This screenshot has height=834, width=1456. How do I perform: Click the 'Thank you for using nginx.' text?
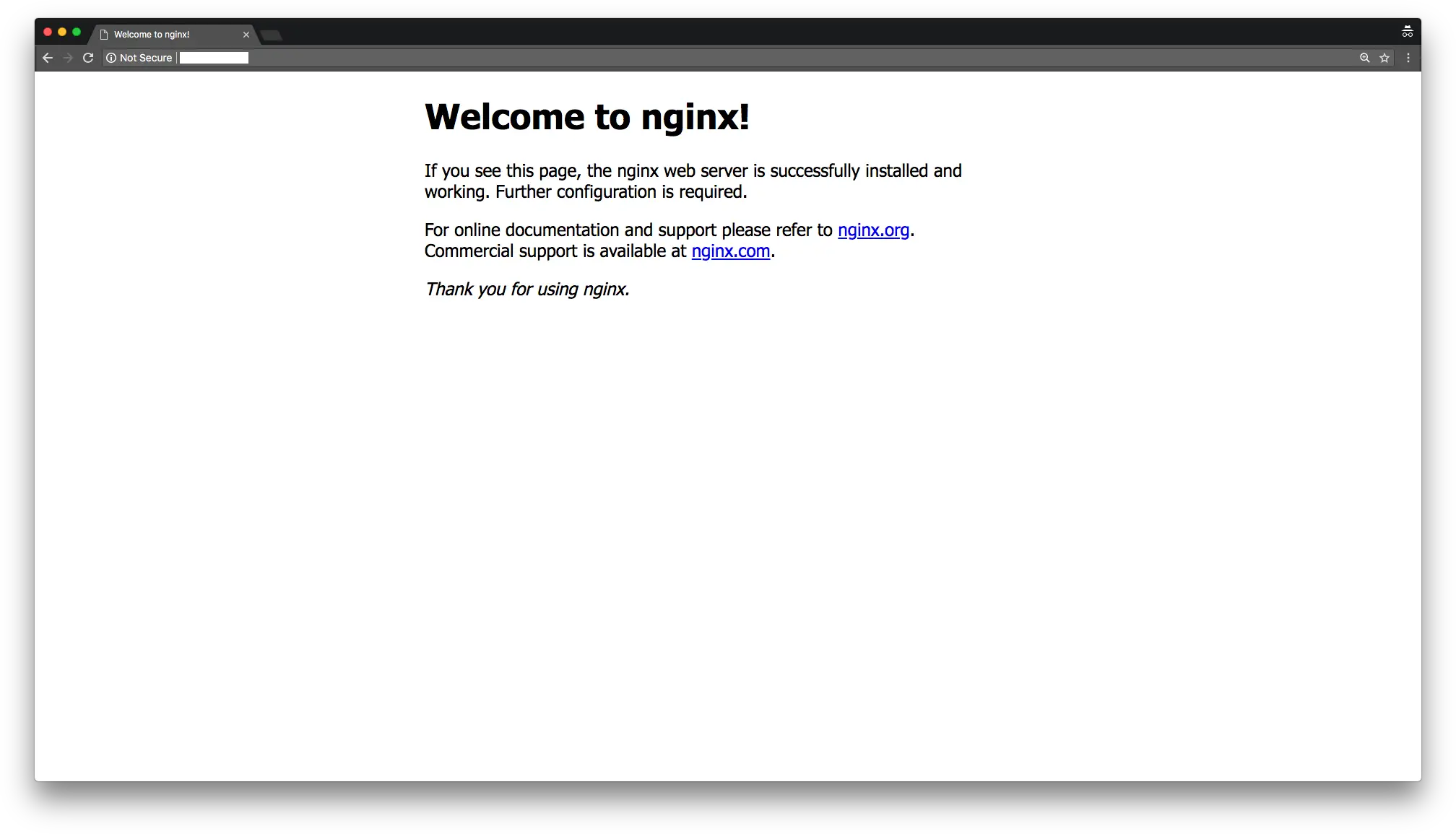coord(527,290)
